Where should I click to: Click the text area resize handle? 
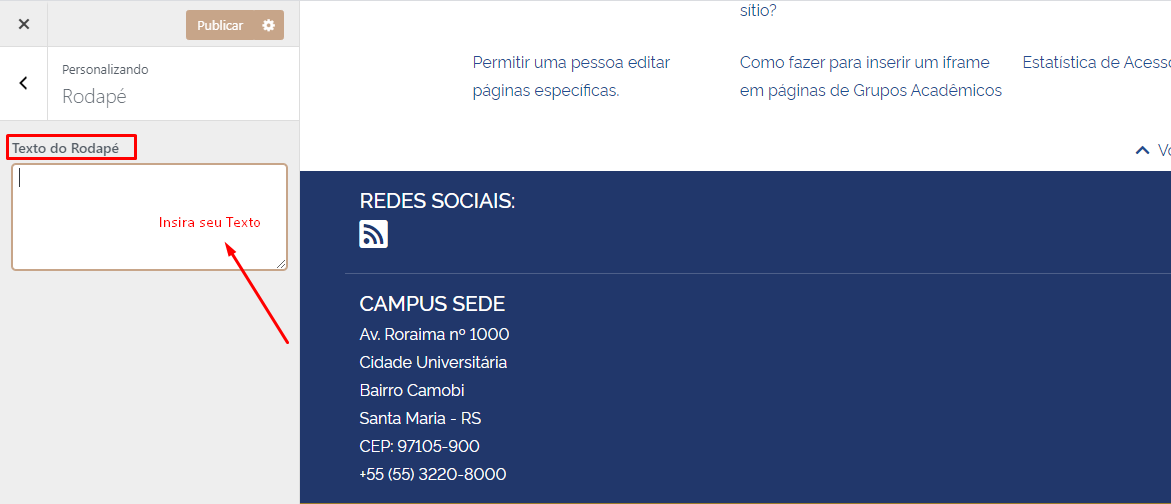pos(281,264)
